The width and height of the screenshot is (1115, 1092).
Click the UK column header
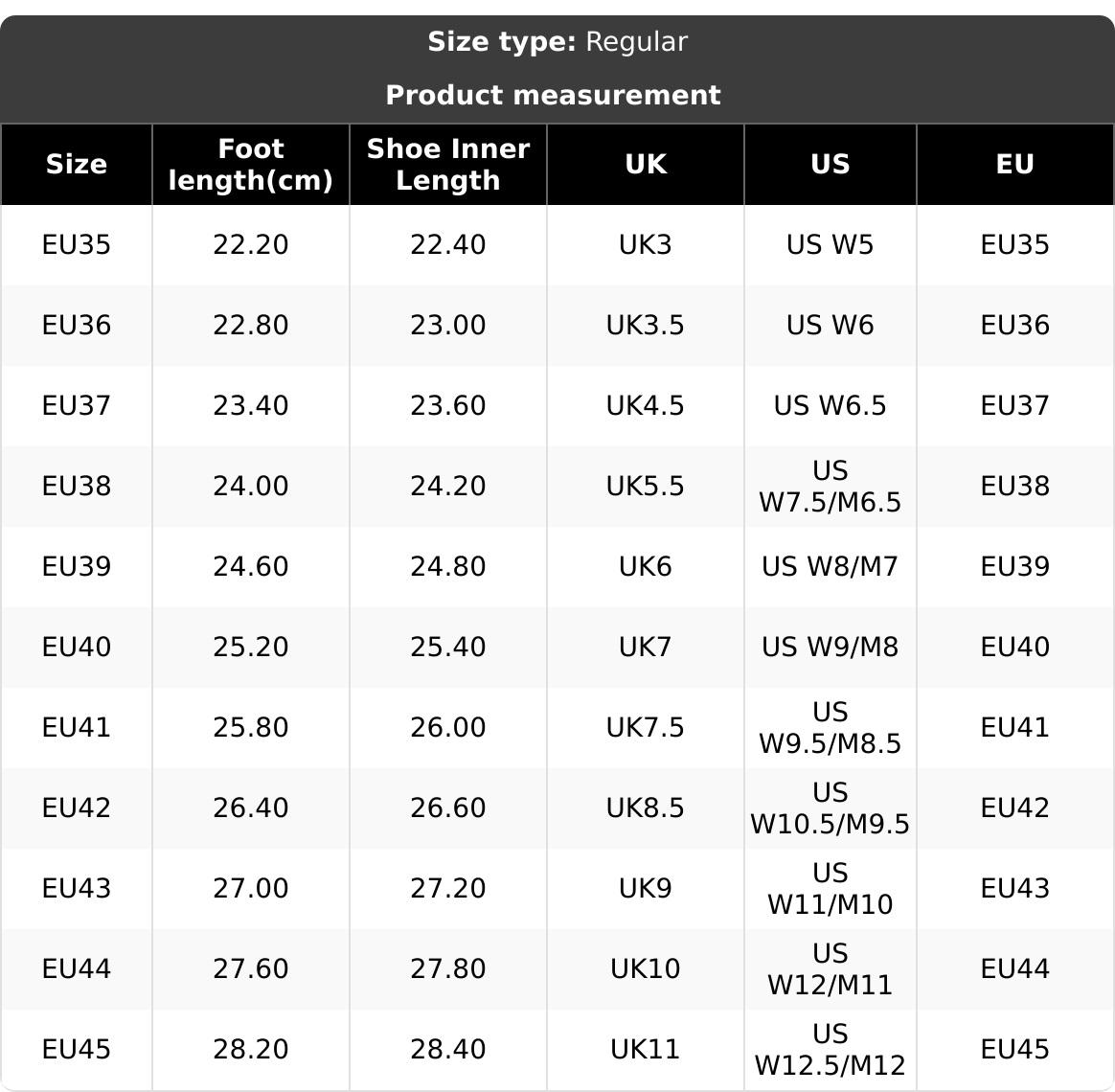pos(646,165)
